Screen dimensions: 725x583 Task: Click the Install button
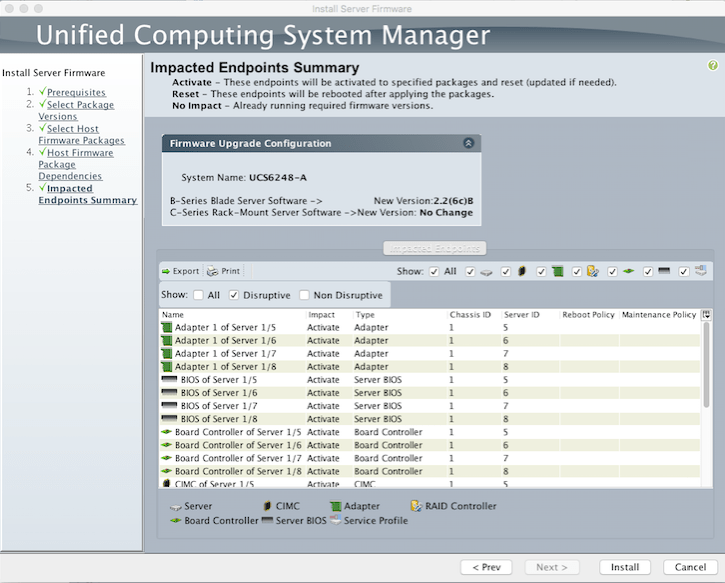pos(625,567)
